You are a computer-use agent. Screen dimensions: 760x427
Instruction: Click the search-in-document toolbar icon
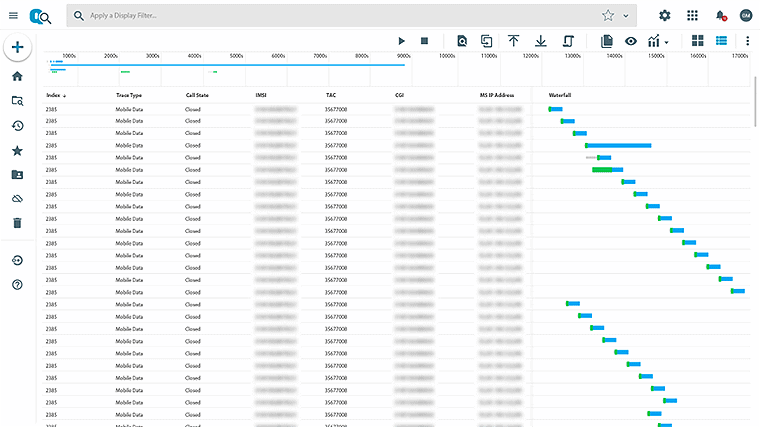pyautogui.click(x=462, y=41)
